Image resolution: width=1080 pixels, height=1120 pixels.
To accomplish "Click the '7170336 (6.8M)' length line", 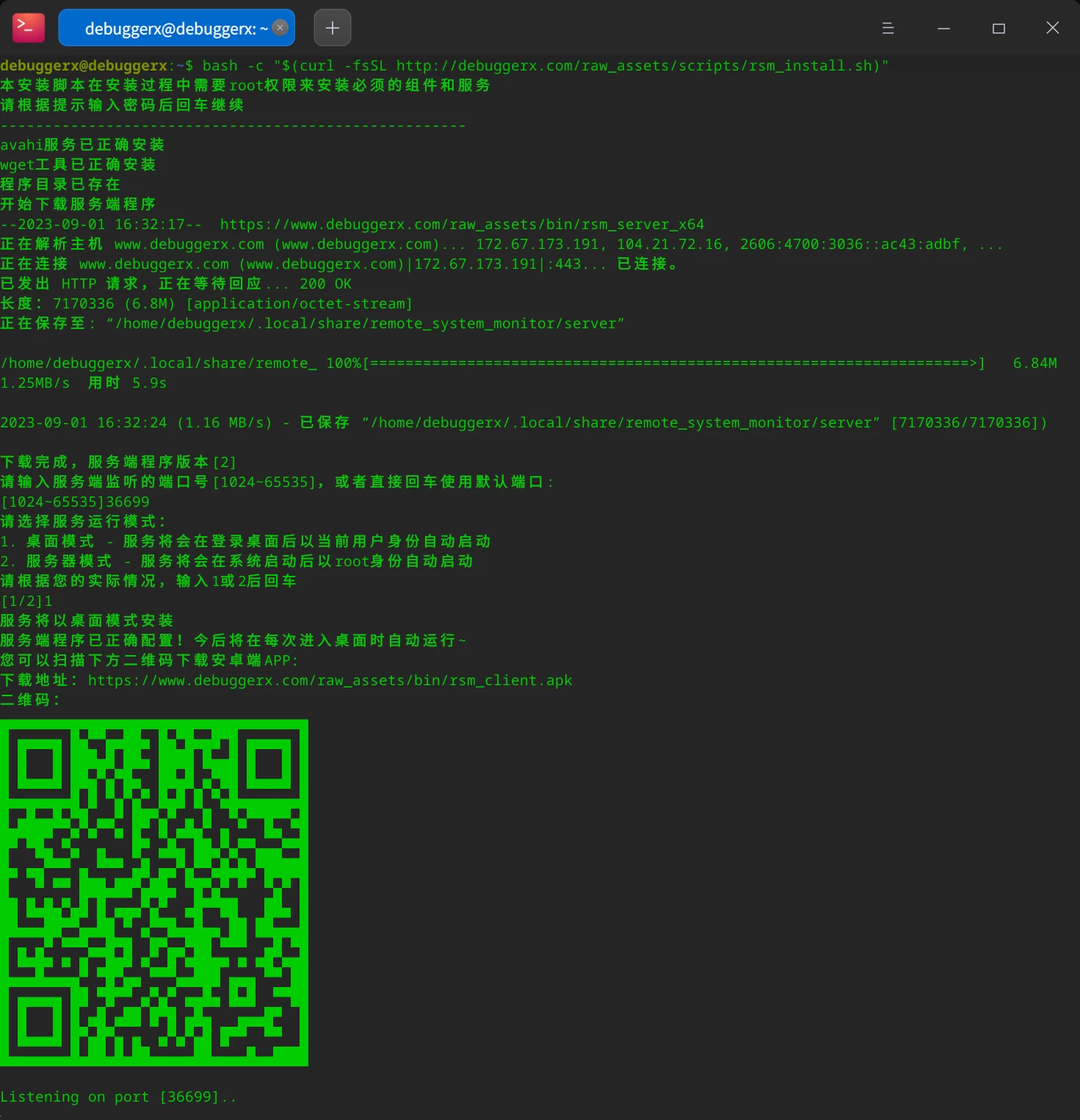I will click(x=206, y=304).
